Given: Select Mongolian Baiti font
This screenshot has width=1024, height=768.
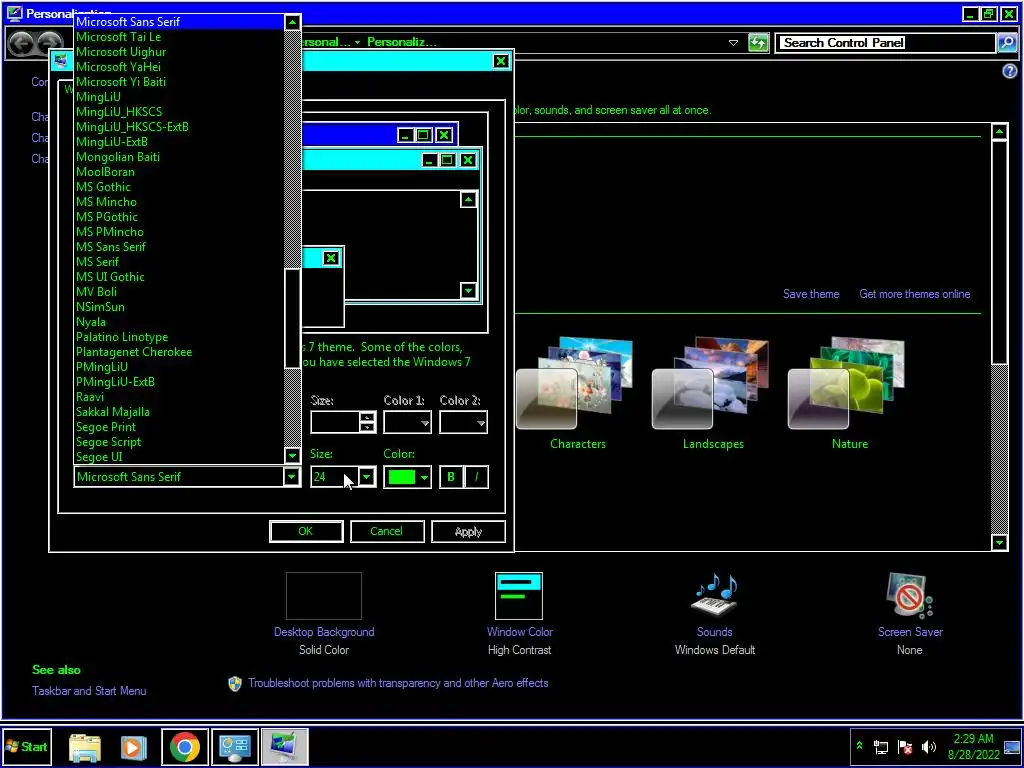Looking at the screenshot, I should [x=118, y=157].
